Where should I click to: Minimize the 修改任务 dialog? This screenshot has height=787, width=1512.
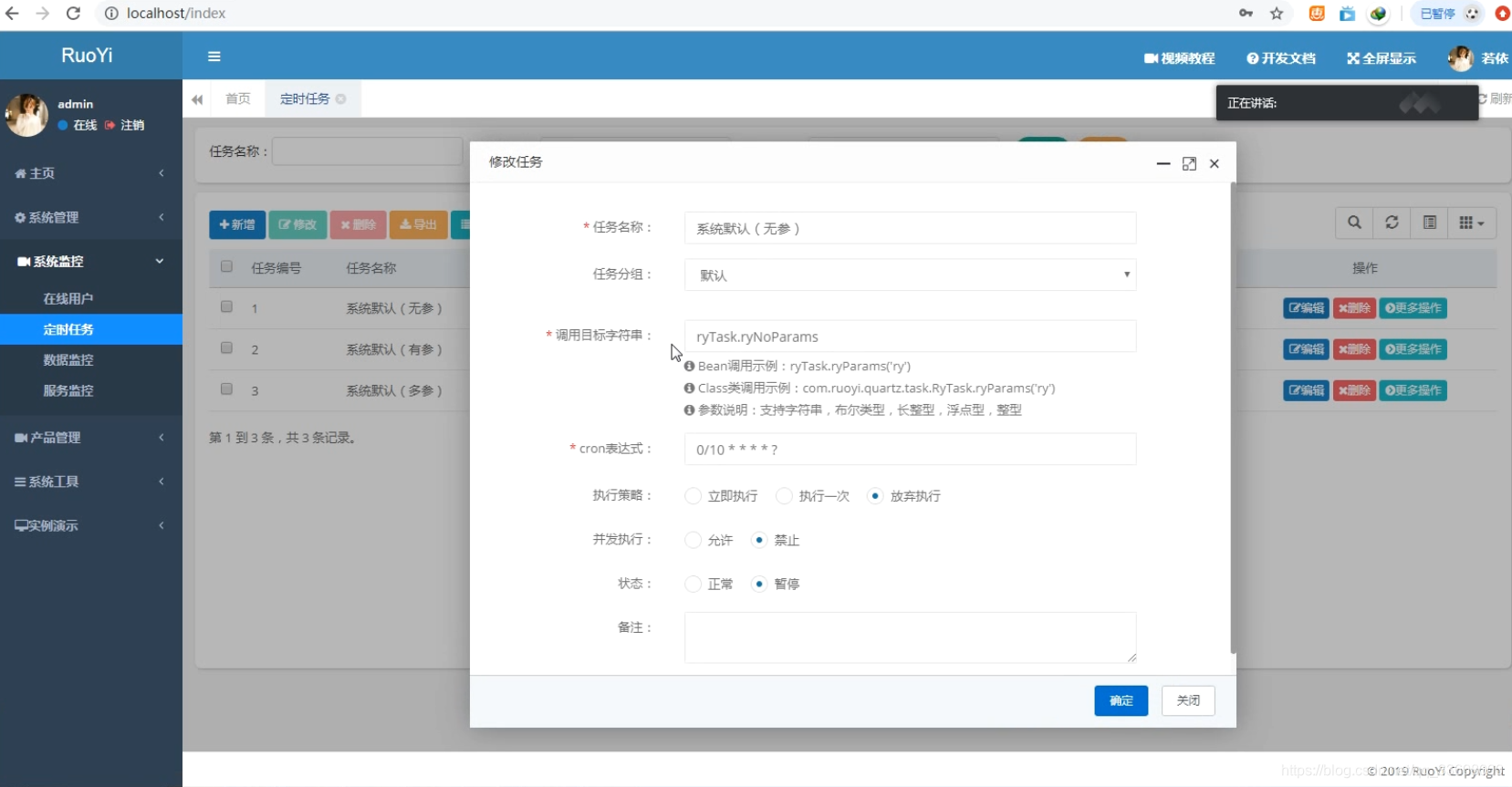[1163, 163]
